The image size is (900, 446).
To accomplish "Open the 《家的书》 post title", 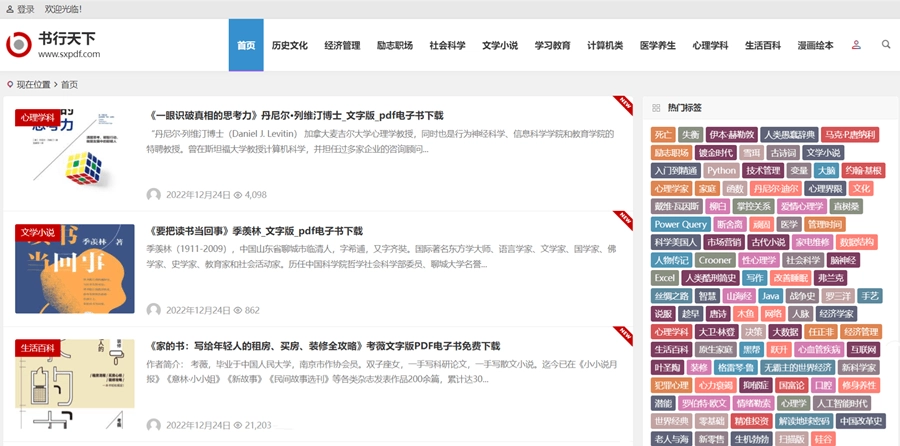I will point(324,346).
